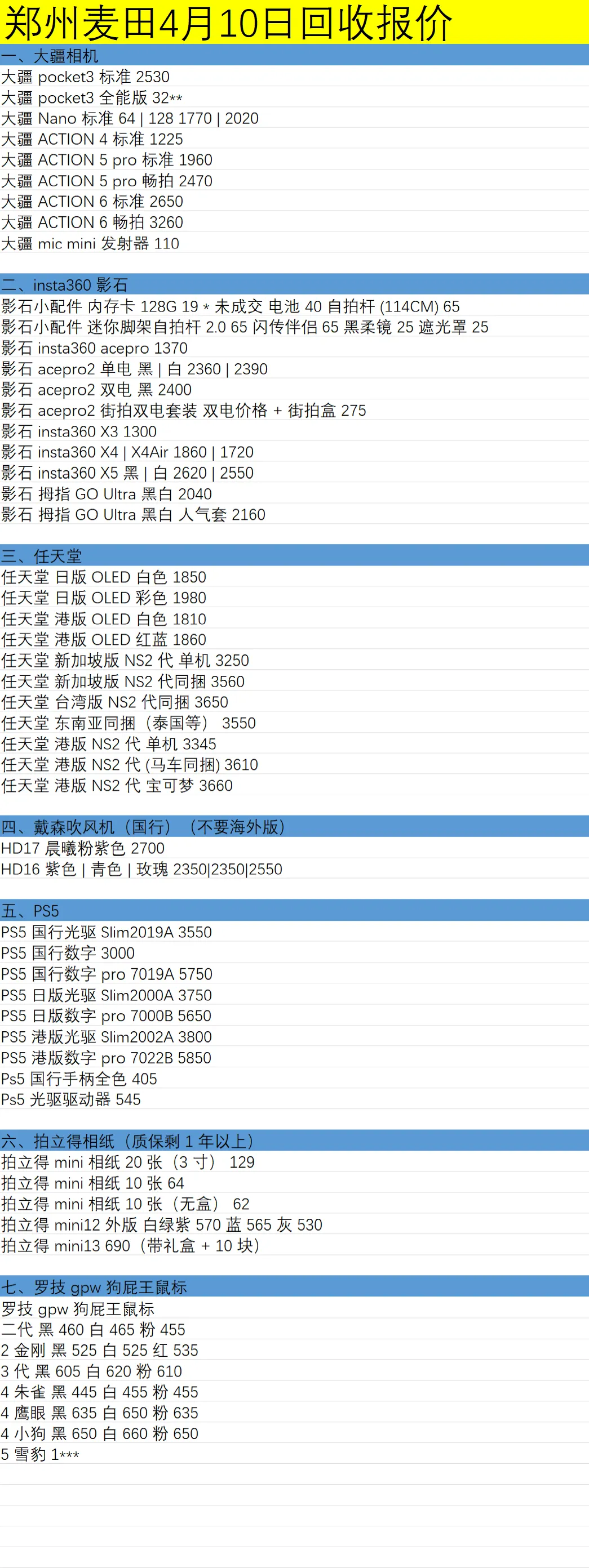Select row 大疆 ACTION 6 标准 2650
This screenshot has width=589, height=1568.
tap(294, 202)
